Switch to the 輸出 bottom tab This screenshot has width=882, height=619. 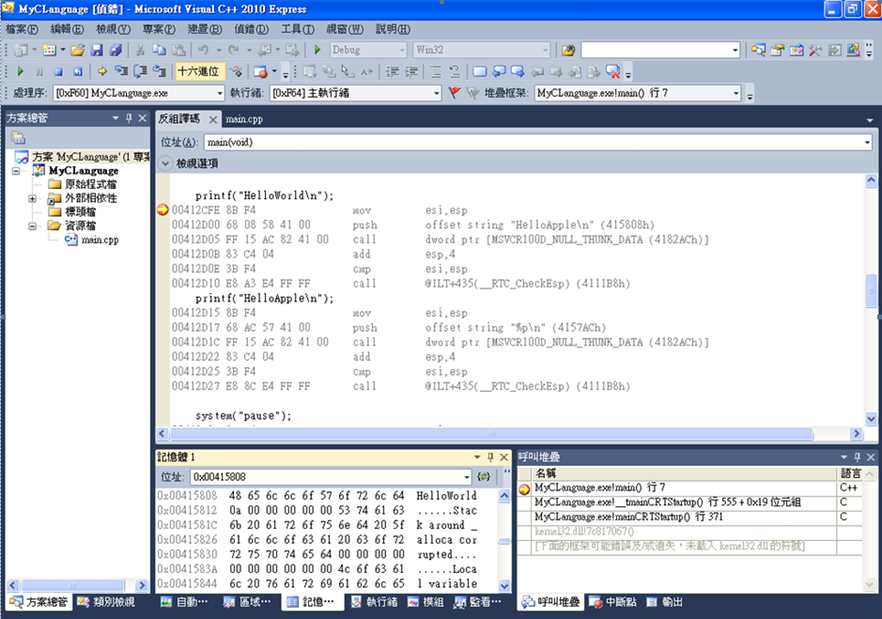[x=664, y=602]
